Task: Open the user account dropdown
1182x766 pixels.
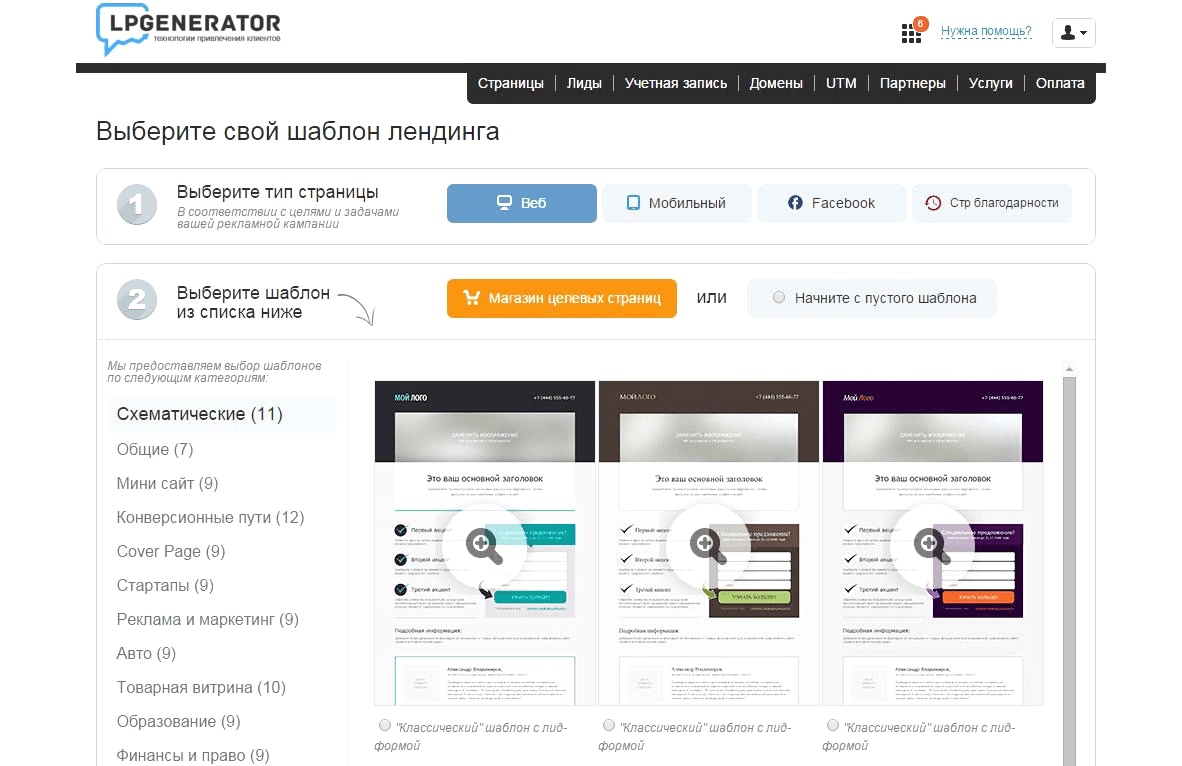Action: (x=1074, y=33)
